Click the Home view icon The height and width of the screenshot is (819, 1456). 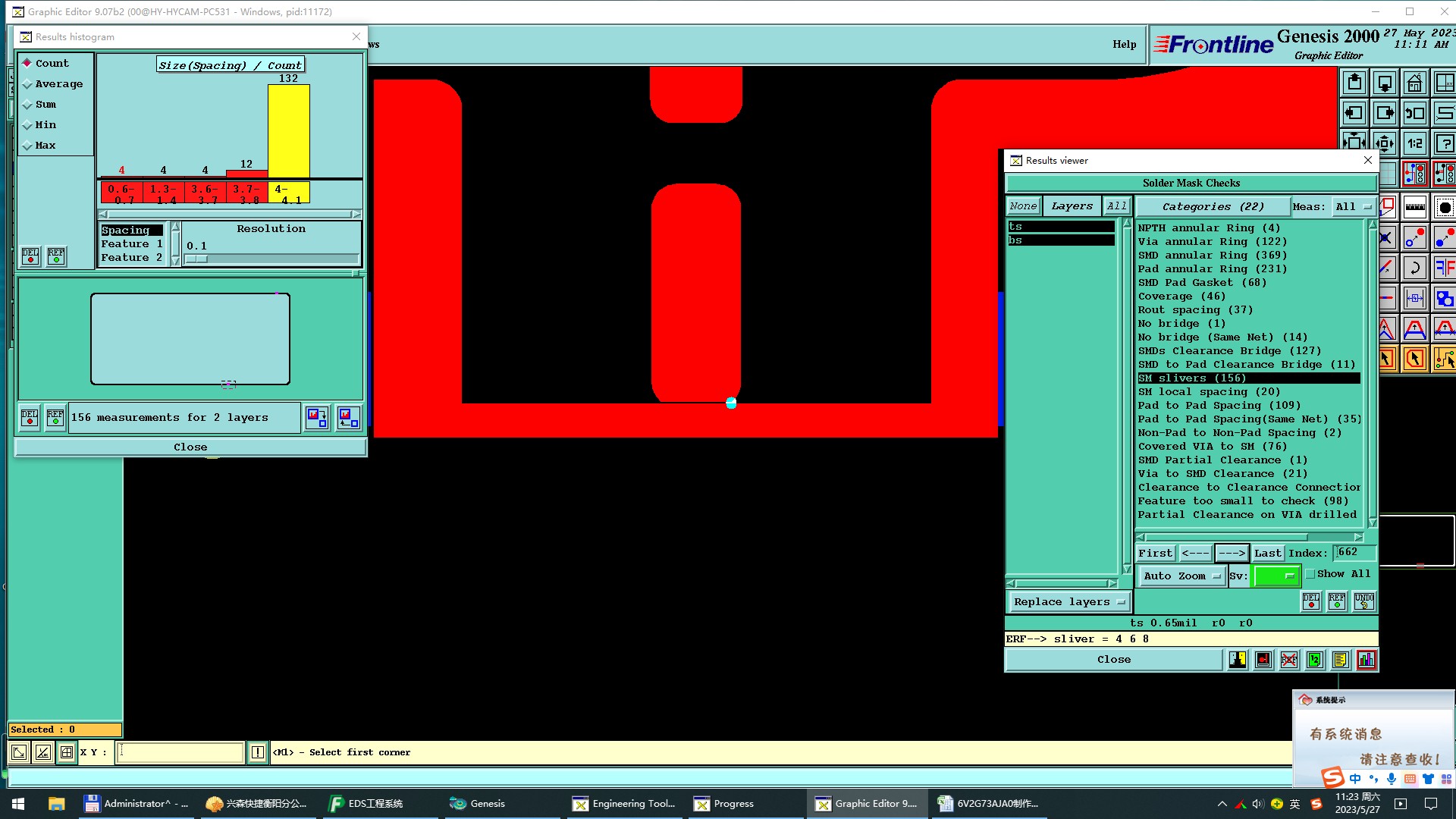[x=1414, y=83]
